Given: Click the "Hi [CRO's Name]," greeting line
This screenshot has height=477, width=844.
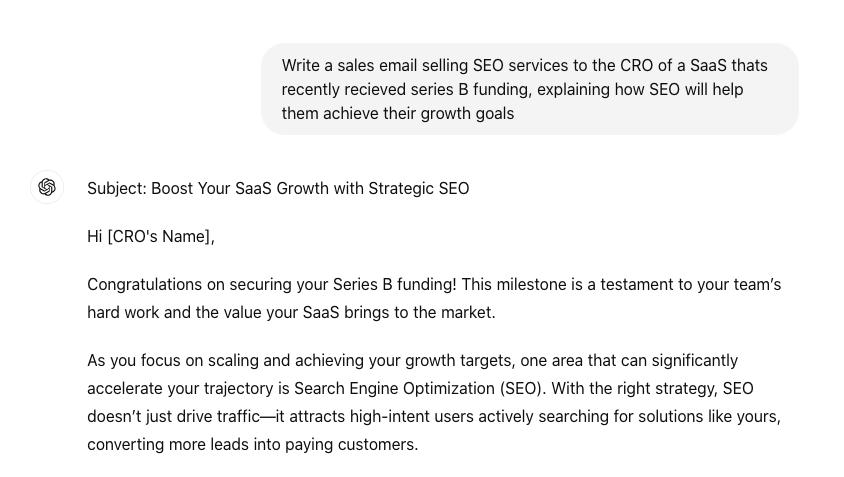Looking at the screenshot, I should [x=151, y=236].
